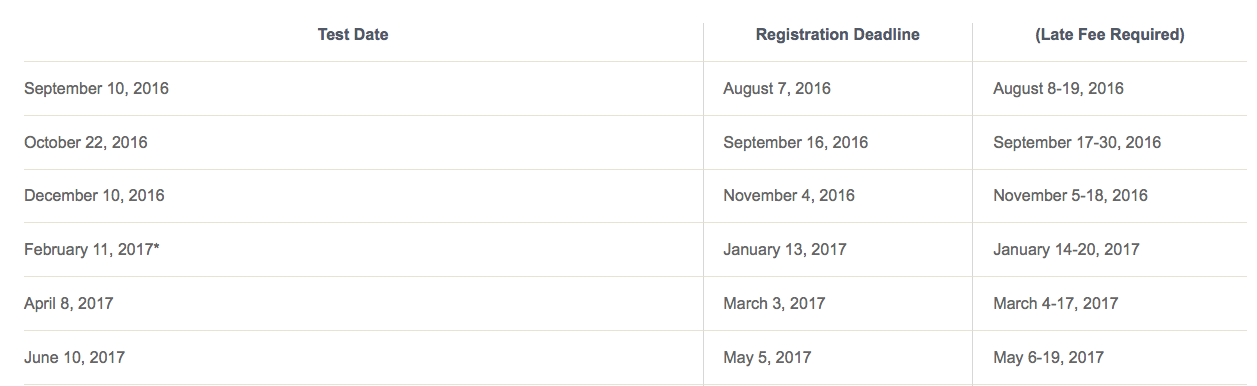This screenshot has height=386, width=1257.
Task: Click the September 16, 2016 registration deadline
Action: tap(796, 142)
